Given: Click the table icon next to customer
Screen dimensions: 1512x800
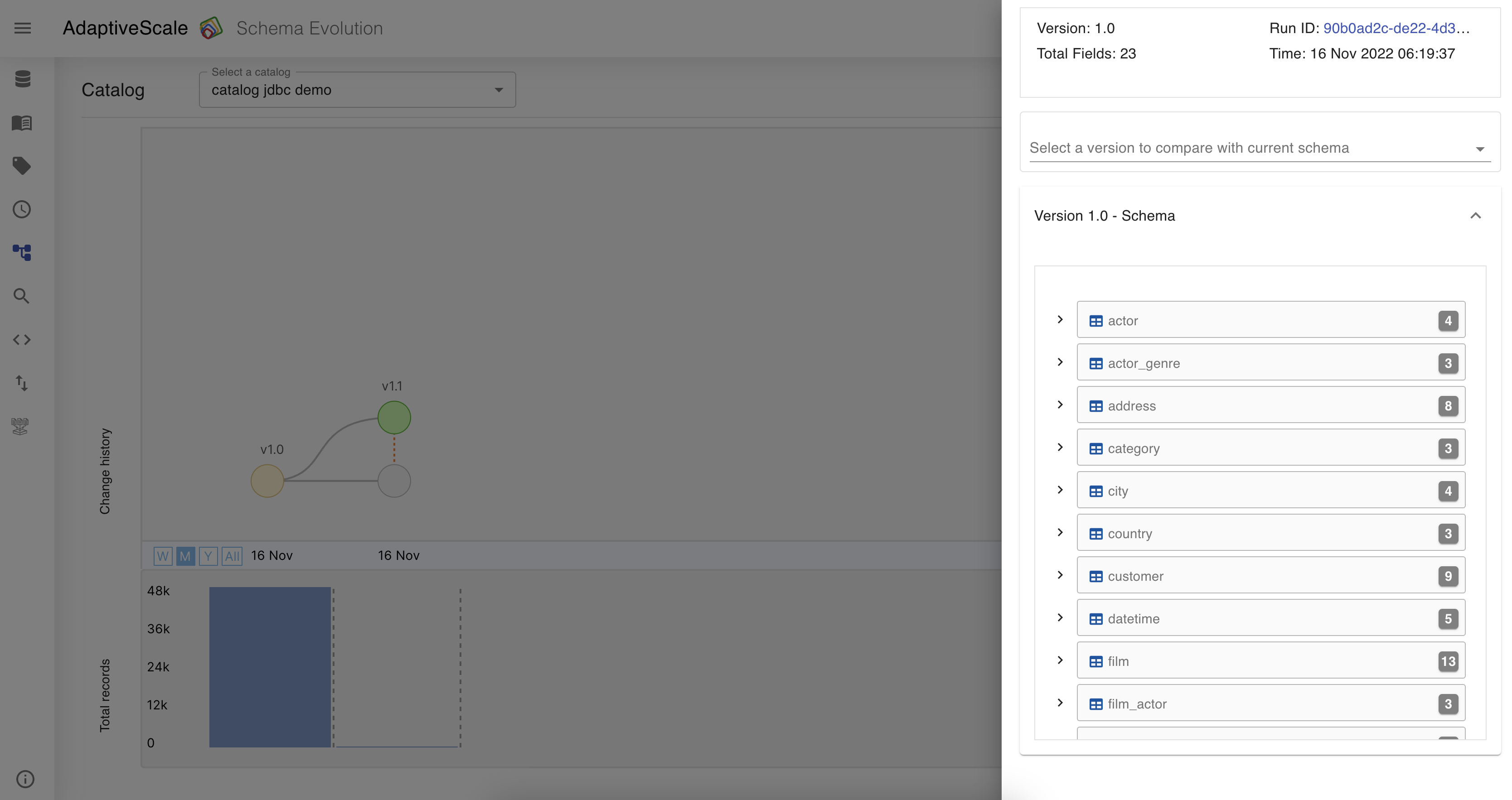Looking at the screenshot, I should coord(1096,577).
